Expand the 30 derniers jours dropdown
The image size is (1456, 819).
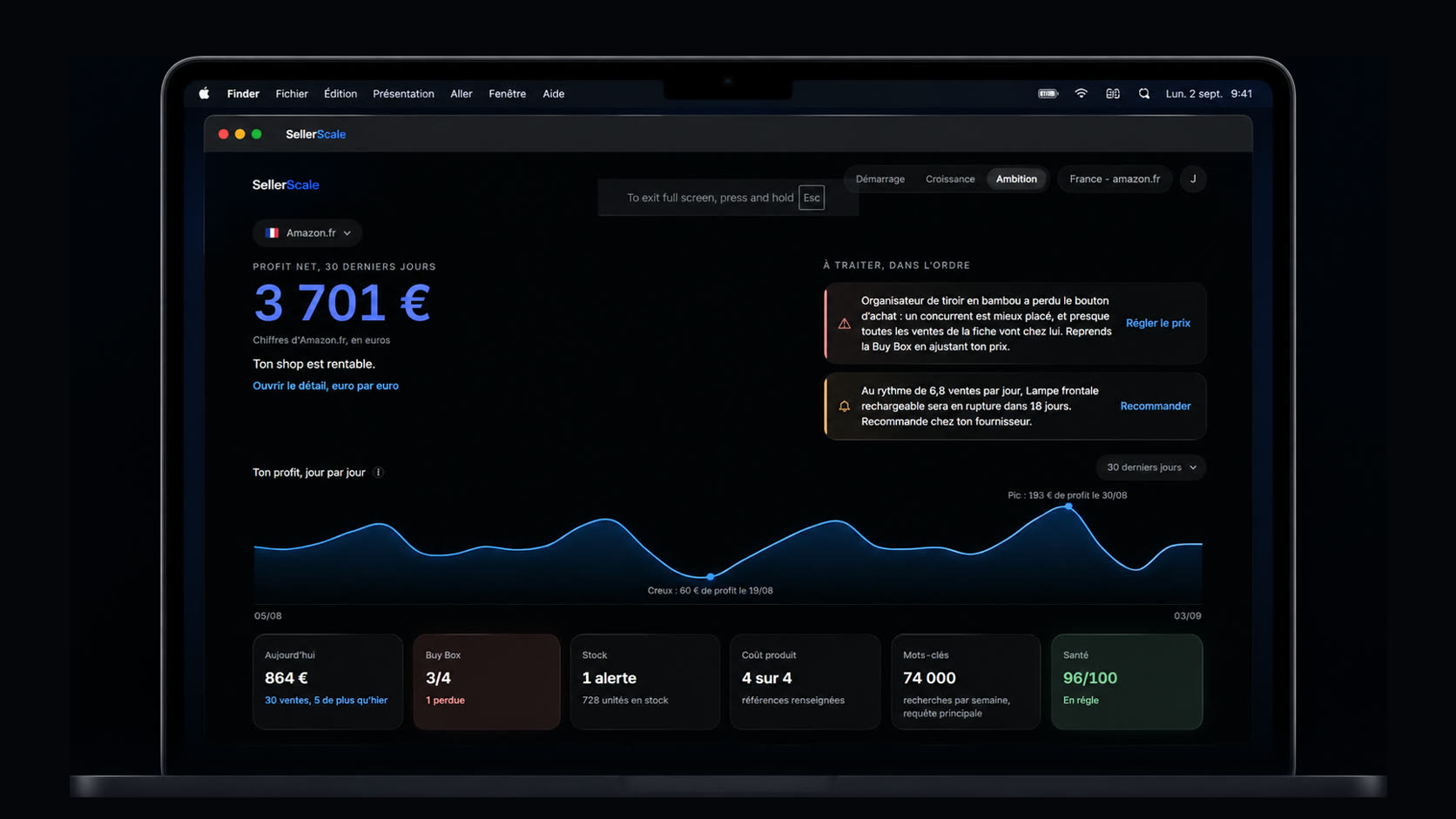(x=1150, y=467)
